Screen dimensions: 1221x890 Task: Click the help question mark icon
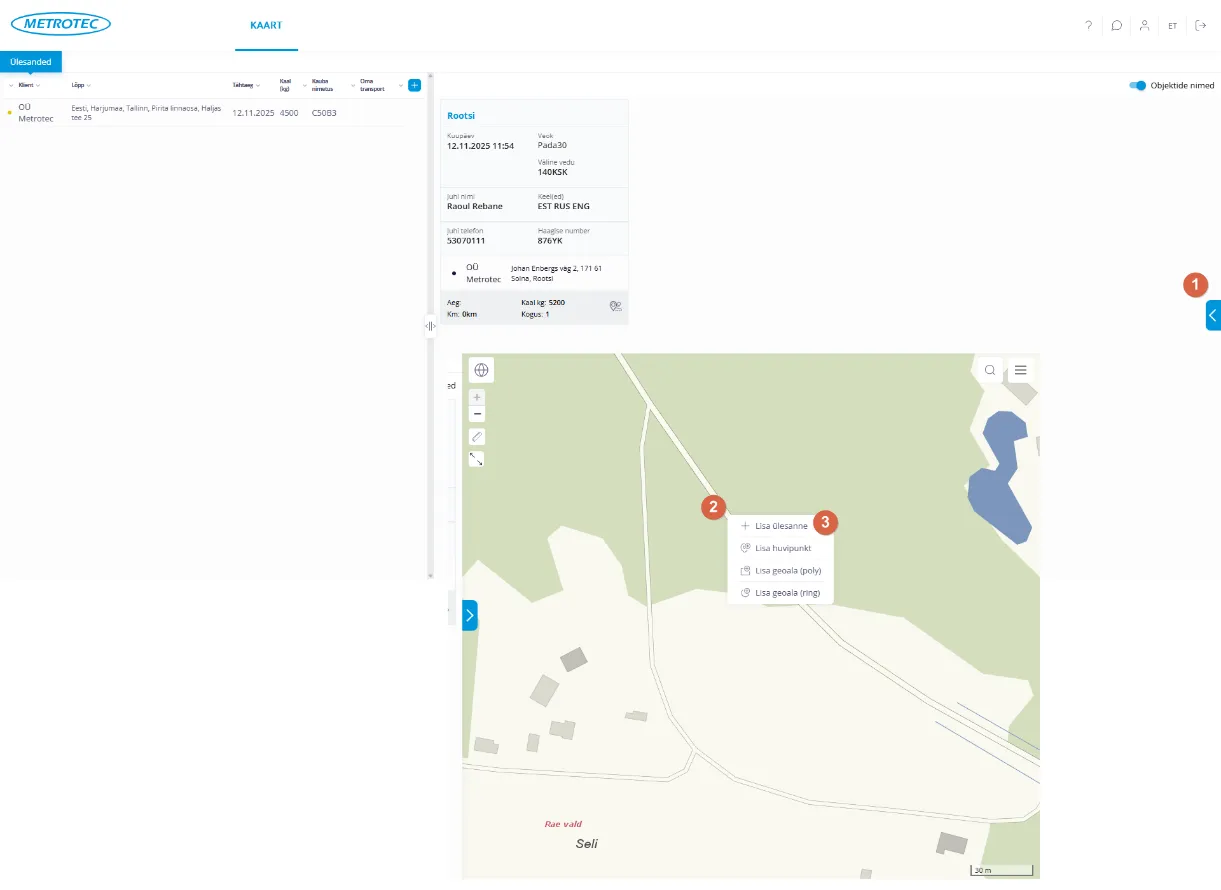tap(1088, 26)
